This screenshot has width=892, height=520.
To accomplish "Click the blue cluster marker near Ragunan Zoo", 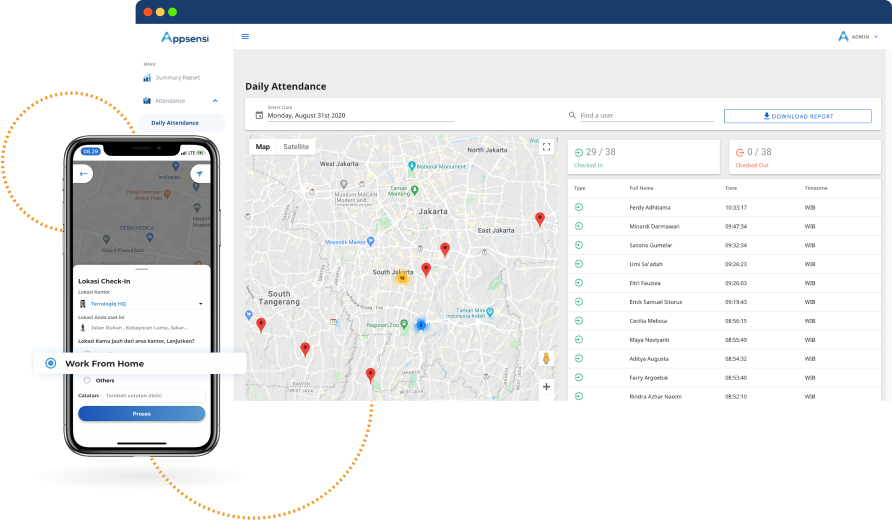I will pyautogui.click(x=421, y=325).
